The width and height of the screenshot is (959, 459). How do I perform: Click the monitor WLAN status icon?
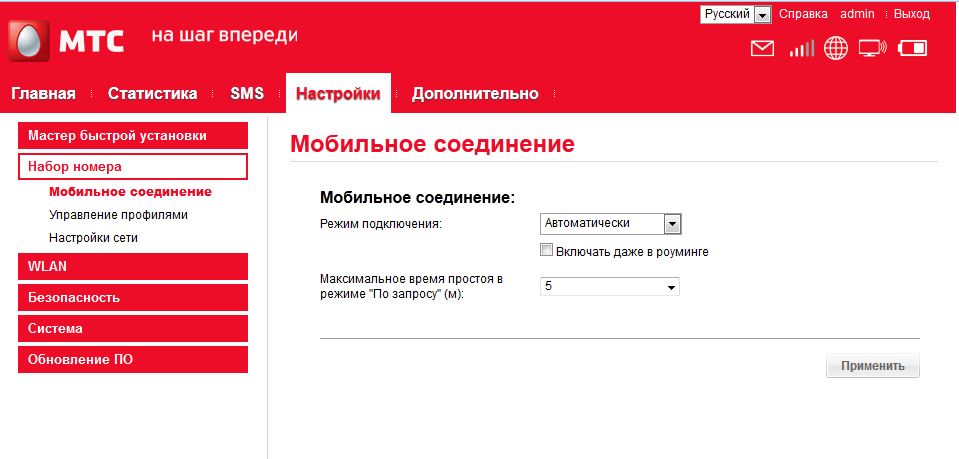click(873, 48)
